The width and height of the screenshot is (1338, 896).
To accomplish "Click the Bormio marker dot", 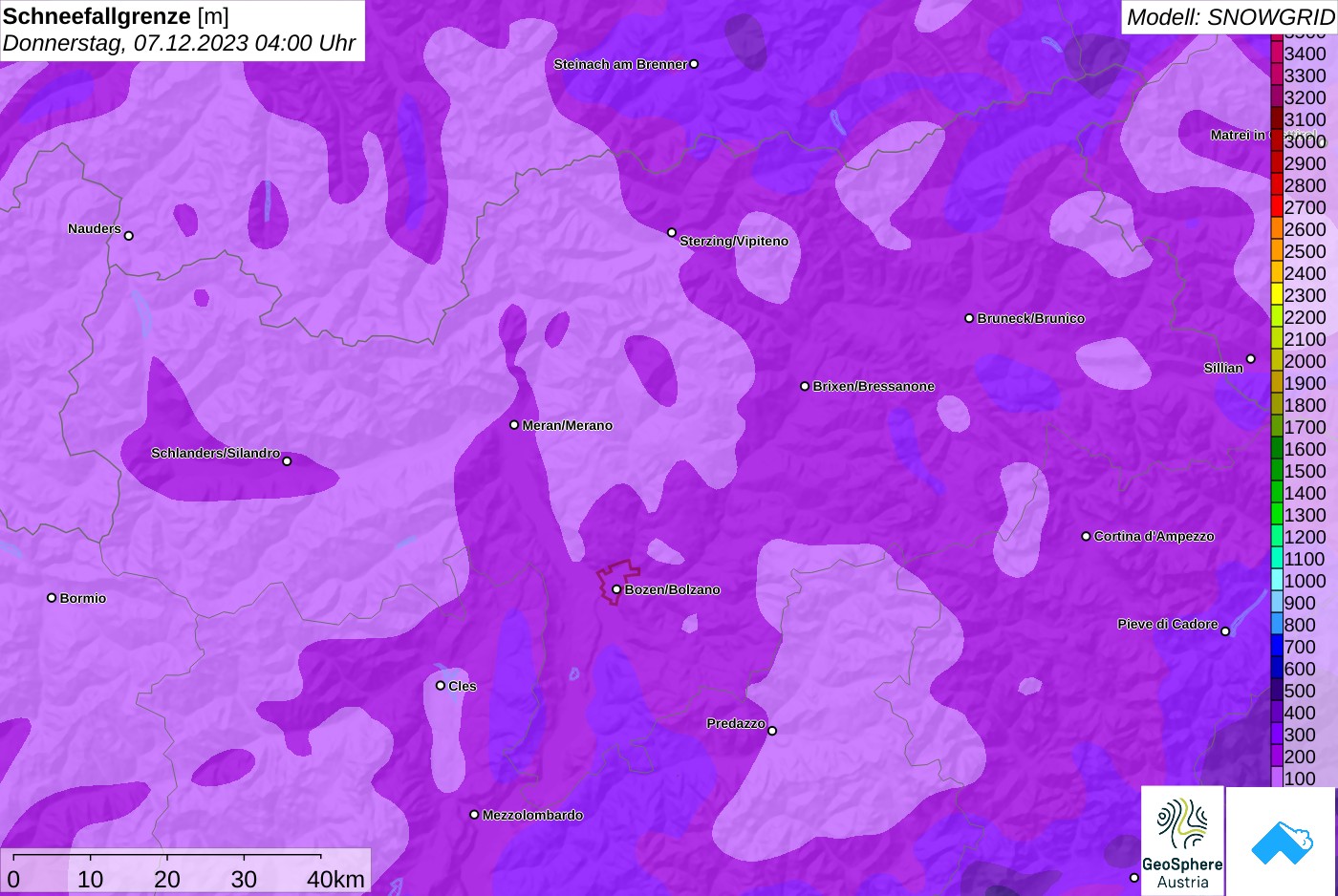I will pyautogui.click(x=52, y=598).
